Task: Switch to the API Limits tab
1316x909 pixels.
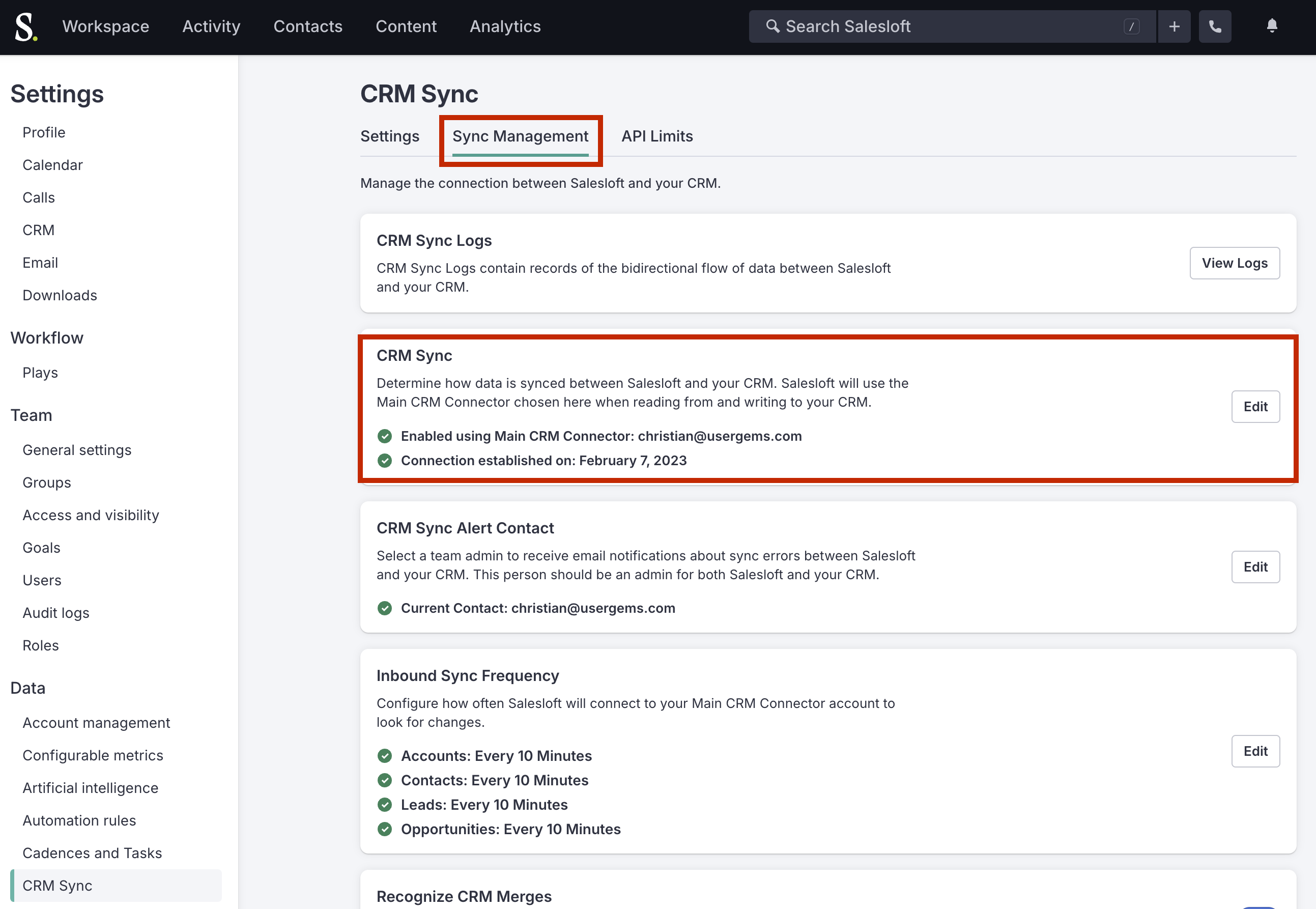Action: (x=656, y=136)
